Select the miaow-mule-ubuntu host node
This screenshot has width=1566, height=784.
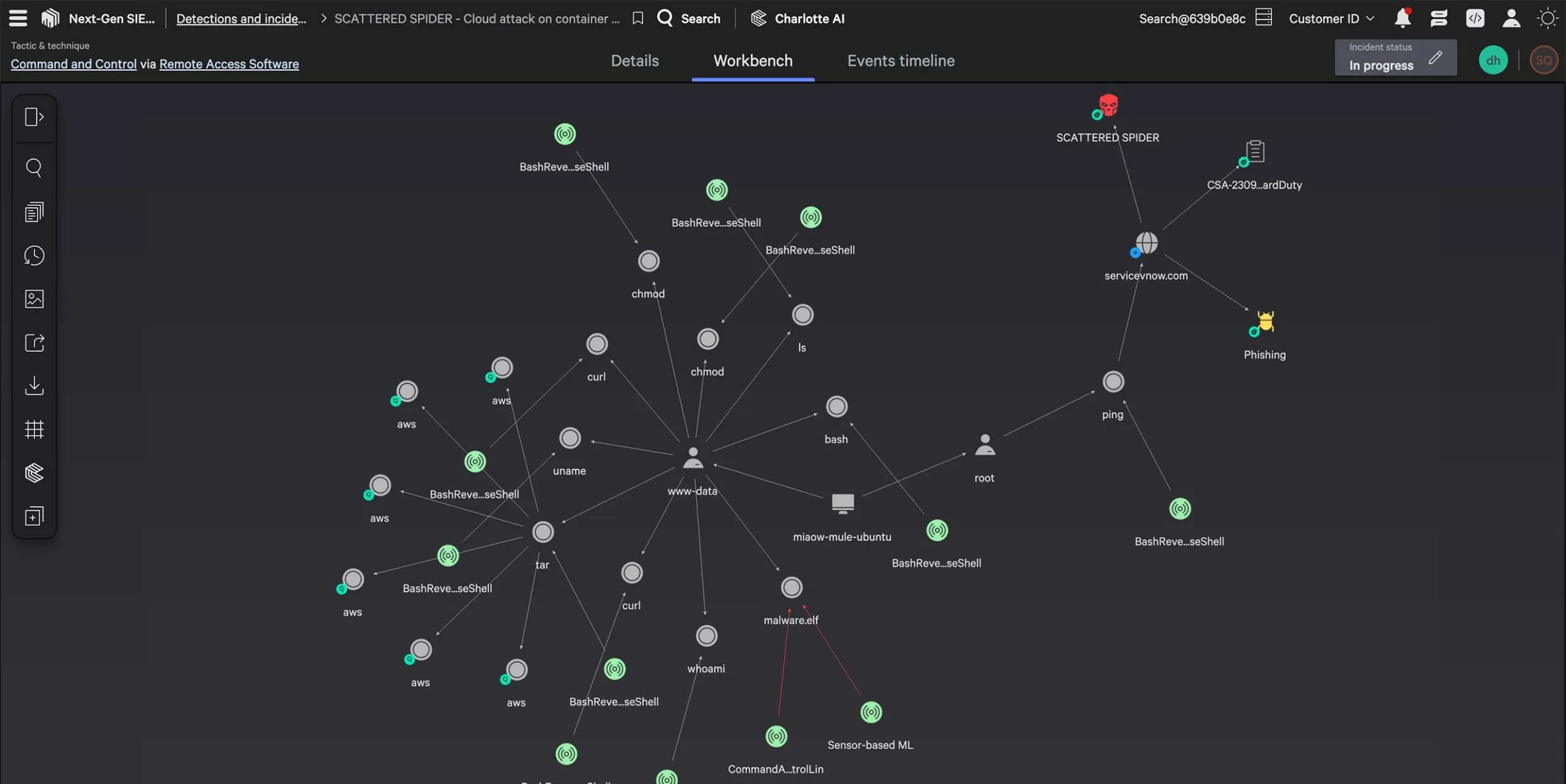click(842, 503)
